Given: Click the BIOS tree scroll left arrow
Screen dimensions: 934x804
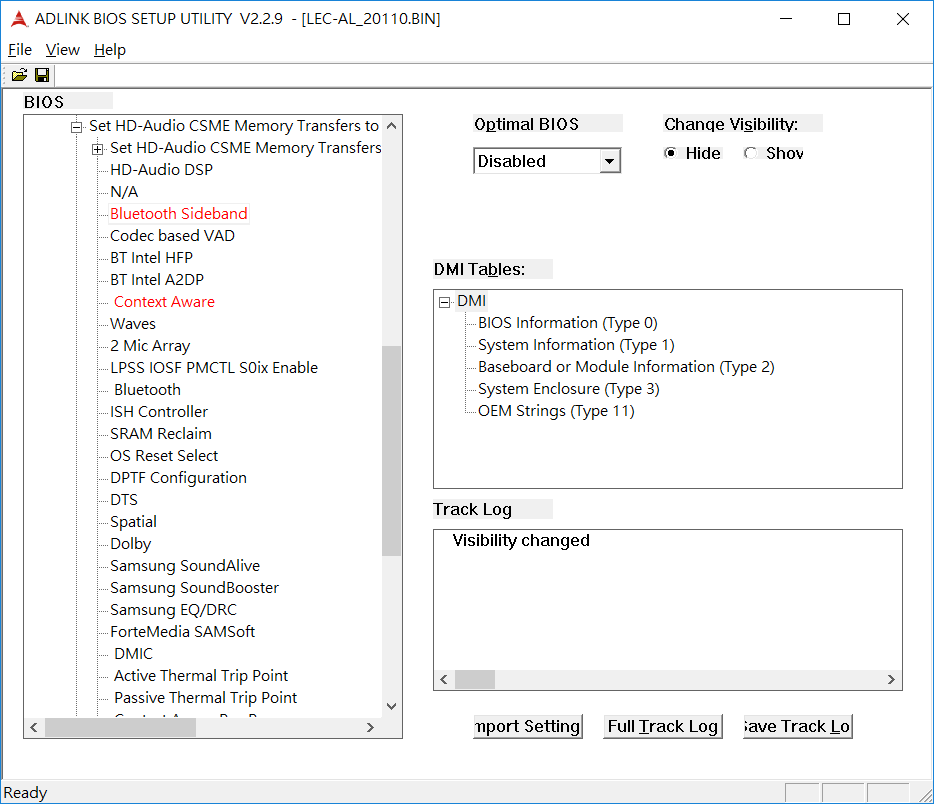Looking at the screenshot, I should pyautogui.click(x=34, y=727).
